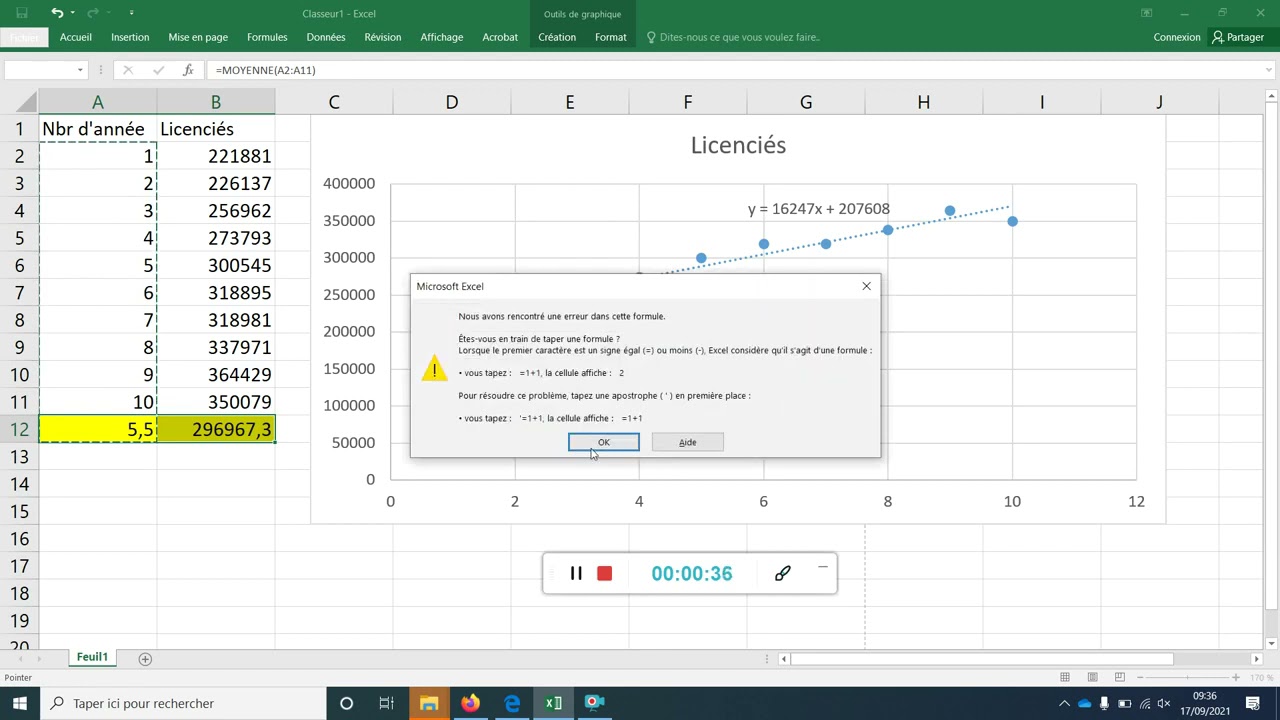The height and width of the screenshot is (720, 1280).
Task: Switch to Page Layout view icon
Action: pos(1093,677)
